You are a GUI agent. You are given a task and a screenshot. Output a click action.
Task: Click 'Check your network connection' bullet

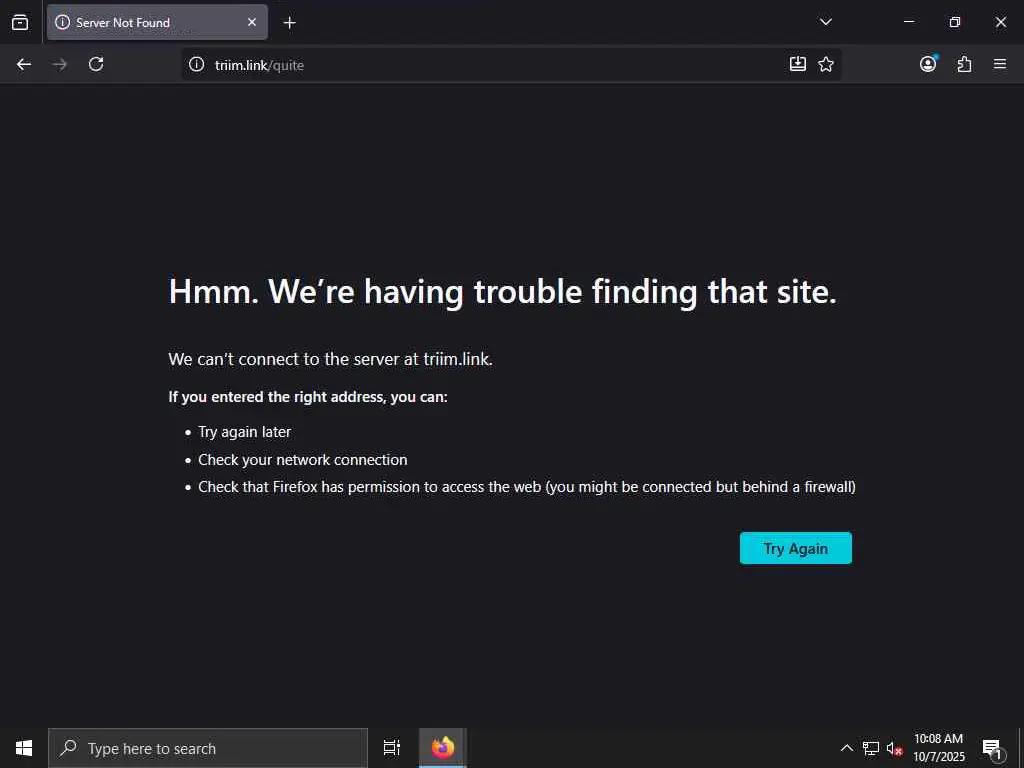pyautogui.click(x=302, y=460)
